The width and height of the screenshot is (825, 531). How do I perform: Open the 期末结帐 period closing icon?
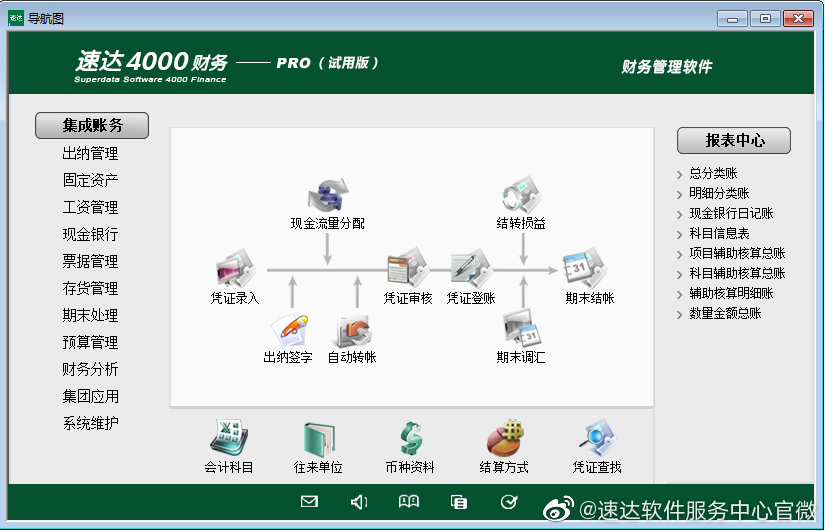(x=588, y=269)
